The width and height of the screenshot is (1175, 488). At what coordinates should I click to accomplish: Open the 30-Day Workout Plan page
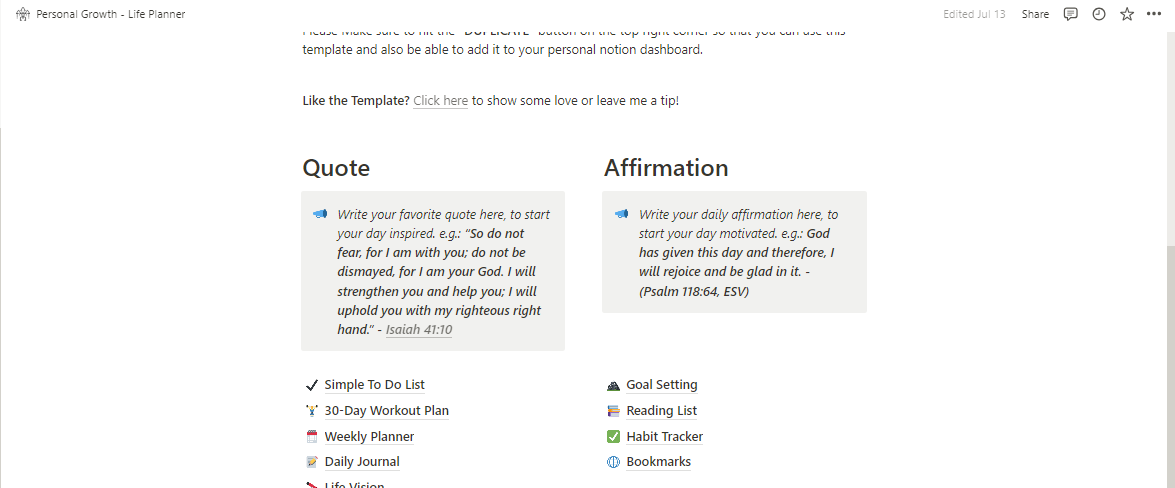[387, 411]
